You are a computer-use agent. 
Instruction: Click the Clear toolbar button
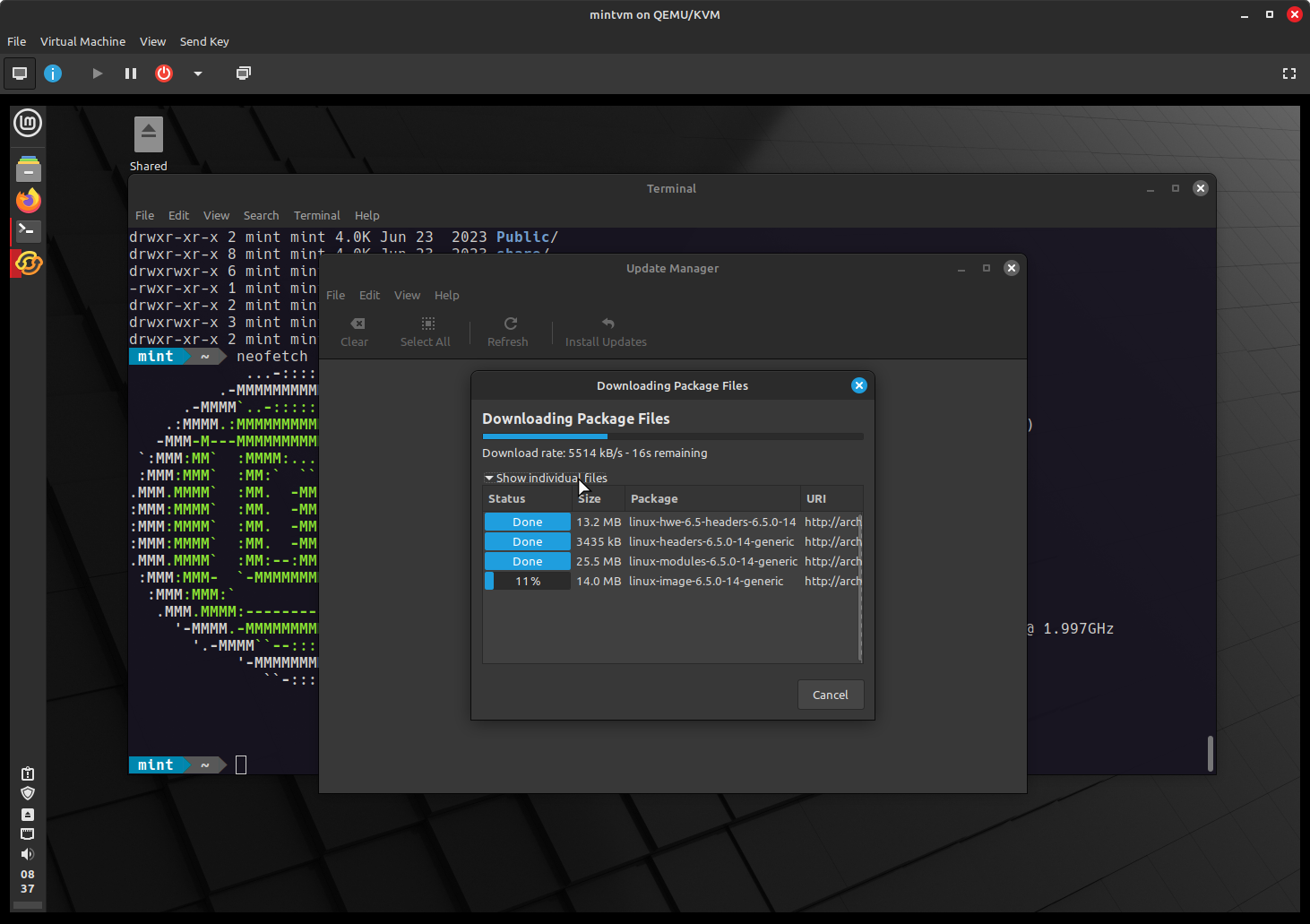point(355,332)
